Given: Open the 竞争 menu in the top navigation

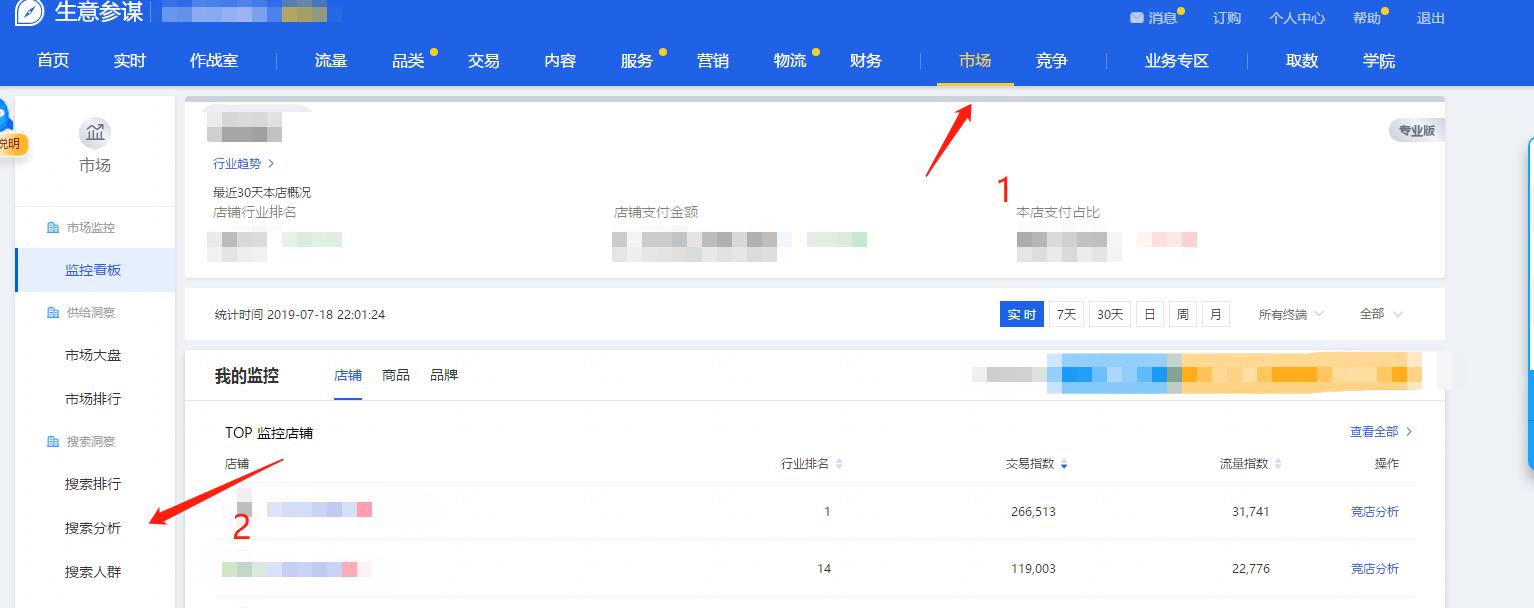Looking at the screenshot, I should tap(1051, 60).
